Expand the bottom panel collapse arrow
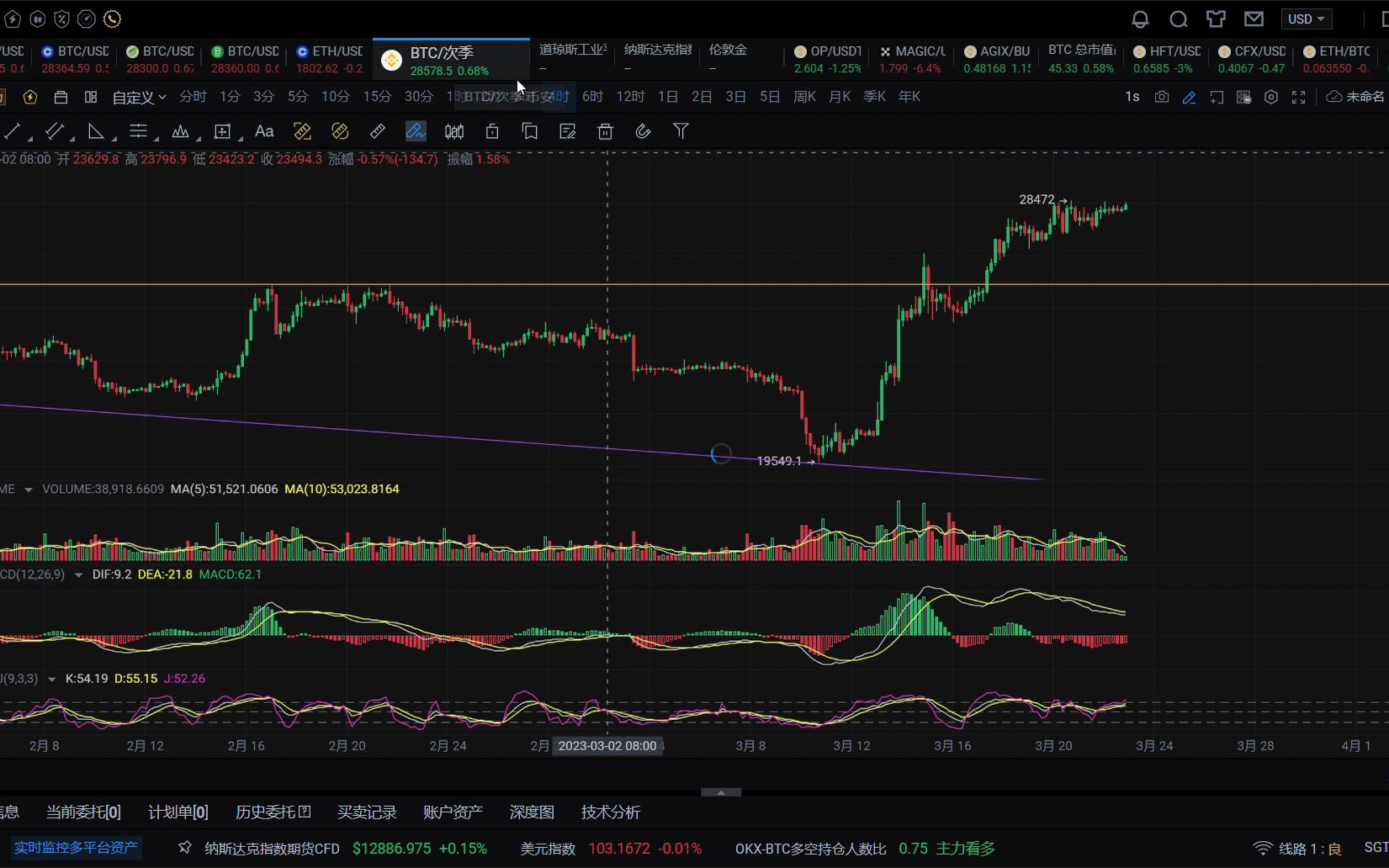Viewport: 1389px width, 868px height. (721, 792)
